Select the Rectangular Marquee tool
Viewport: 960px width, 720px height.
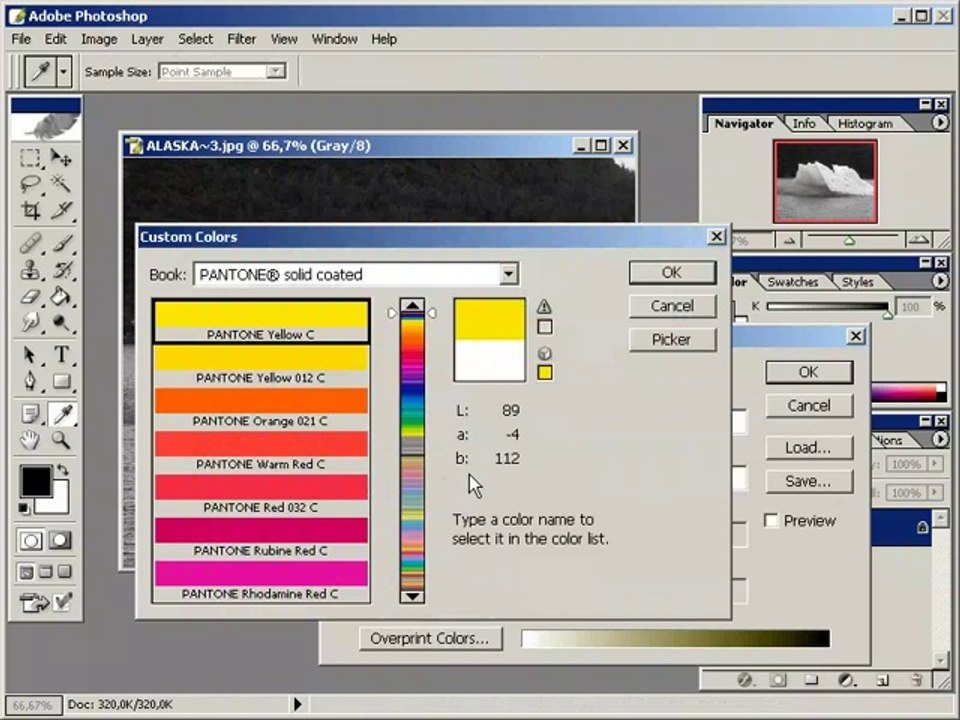tap(29, 157)
